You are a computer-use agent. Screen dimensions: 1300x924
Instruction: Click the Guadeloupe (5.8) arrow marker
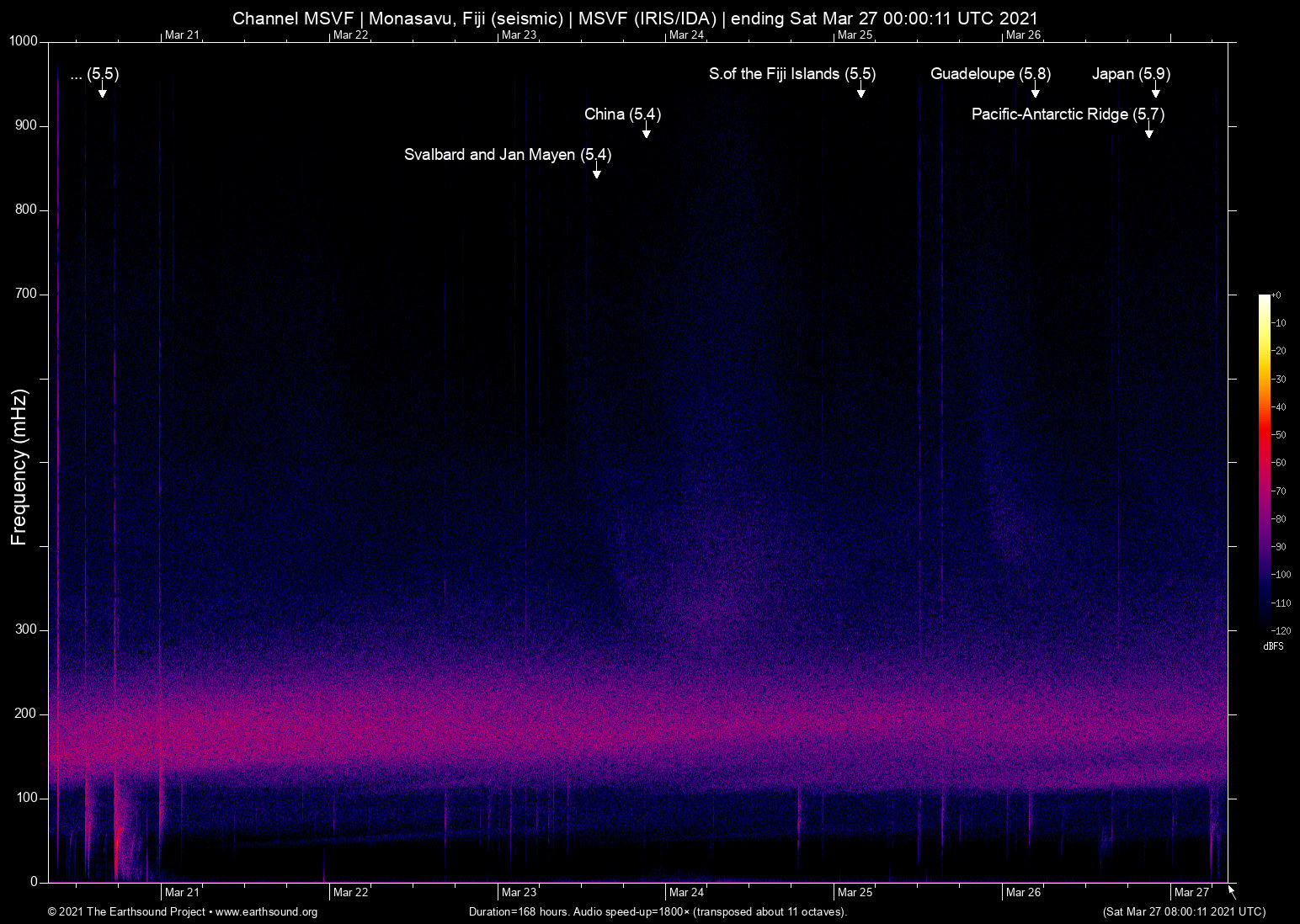pyautogui.click(x=1035, y=94)
